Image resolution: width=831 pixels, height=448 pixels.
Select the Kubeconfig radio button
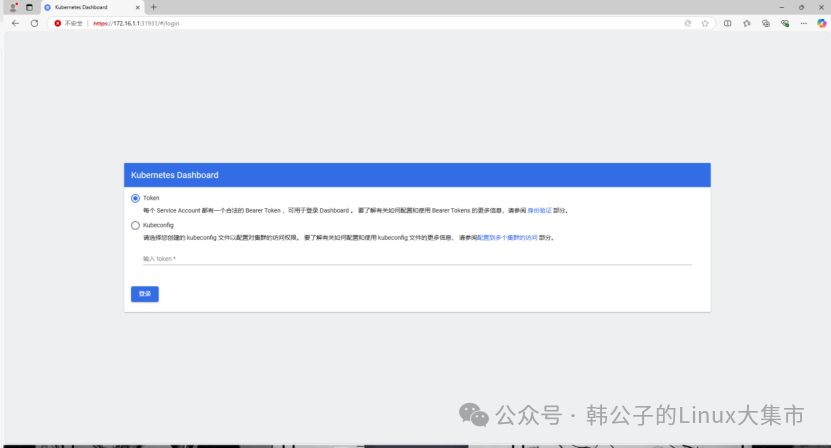click(x=135, y=225)
